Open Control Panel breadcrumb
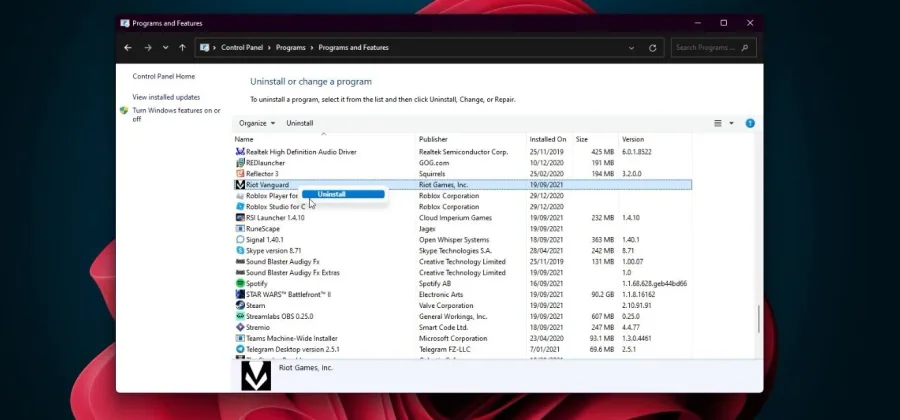This screenshot has height=420, width=900. click(x=242, y=48)
